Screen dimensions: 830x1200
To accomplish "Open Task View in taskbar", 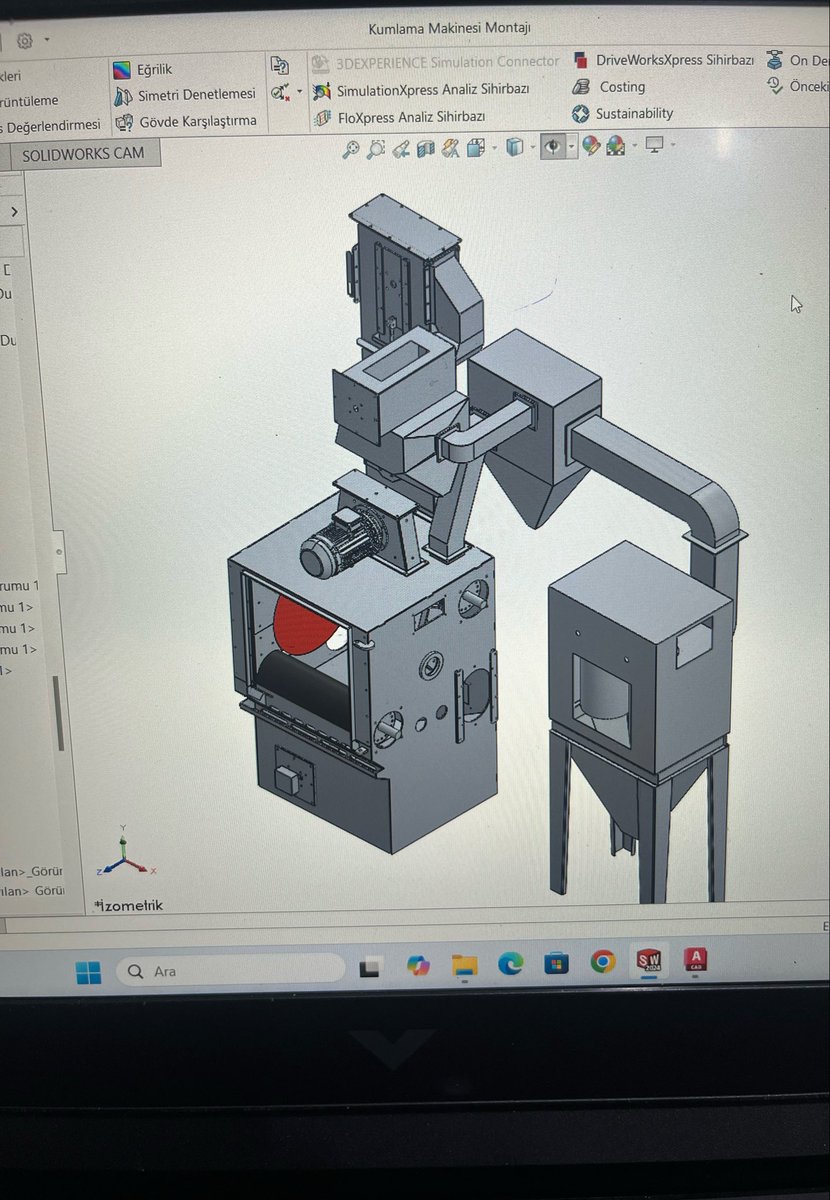I will [371, 967].
